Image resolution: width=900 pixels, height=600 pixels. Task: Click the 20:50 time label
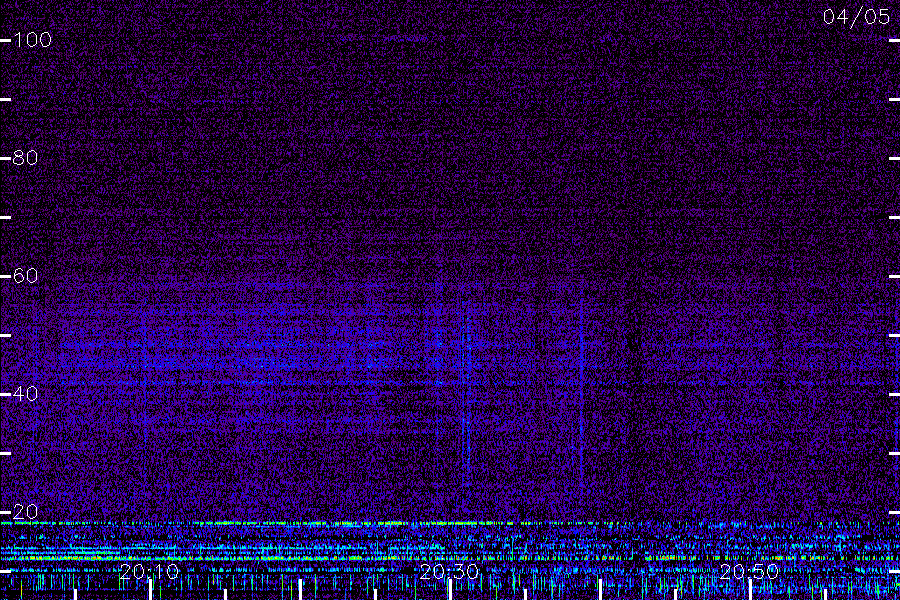pyautogui.click(x=749, y=571)
